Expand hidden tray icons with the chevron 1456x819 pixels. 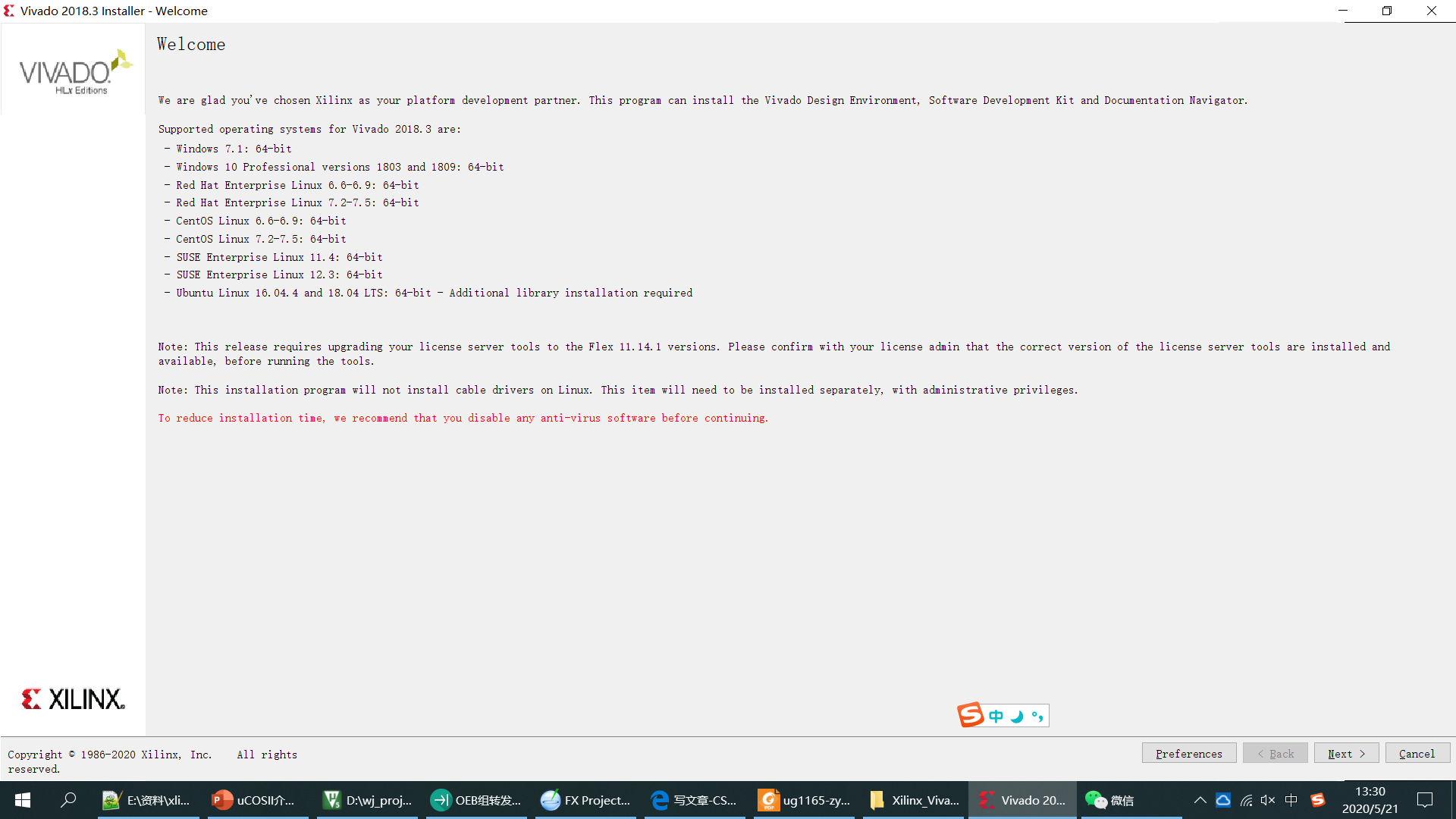tap(1200, 800)
